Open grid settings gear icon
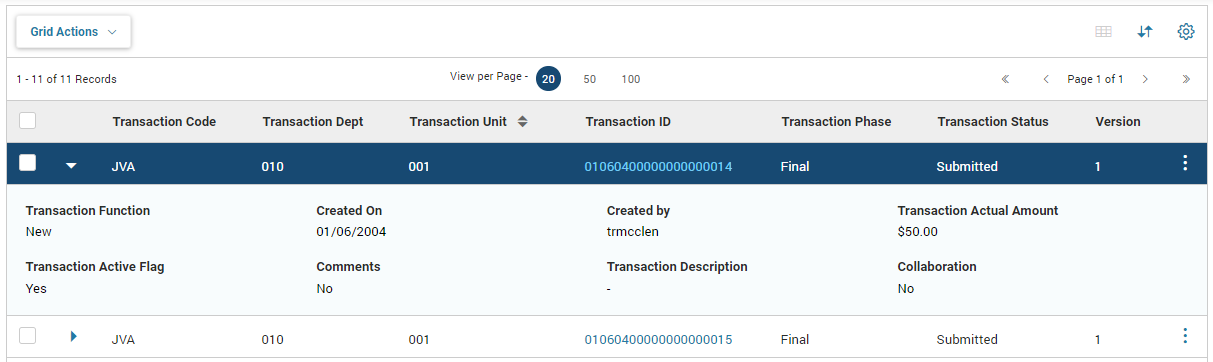 [1186, 32]
